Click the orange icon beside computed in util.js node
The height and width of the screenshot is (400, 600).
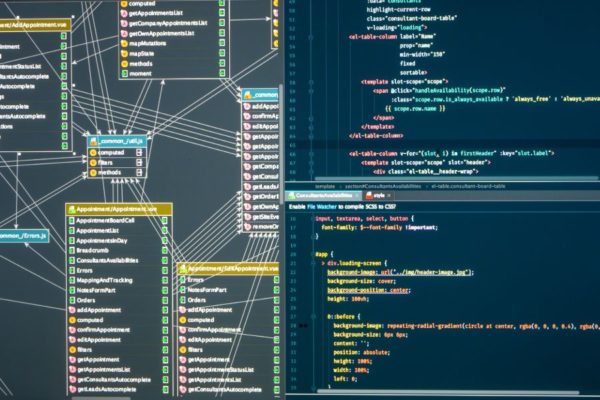(93, 152)
